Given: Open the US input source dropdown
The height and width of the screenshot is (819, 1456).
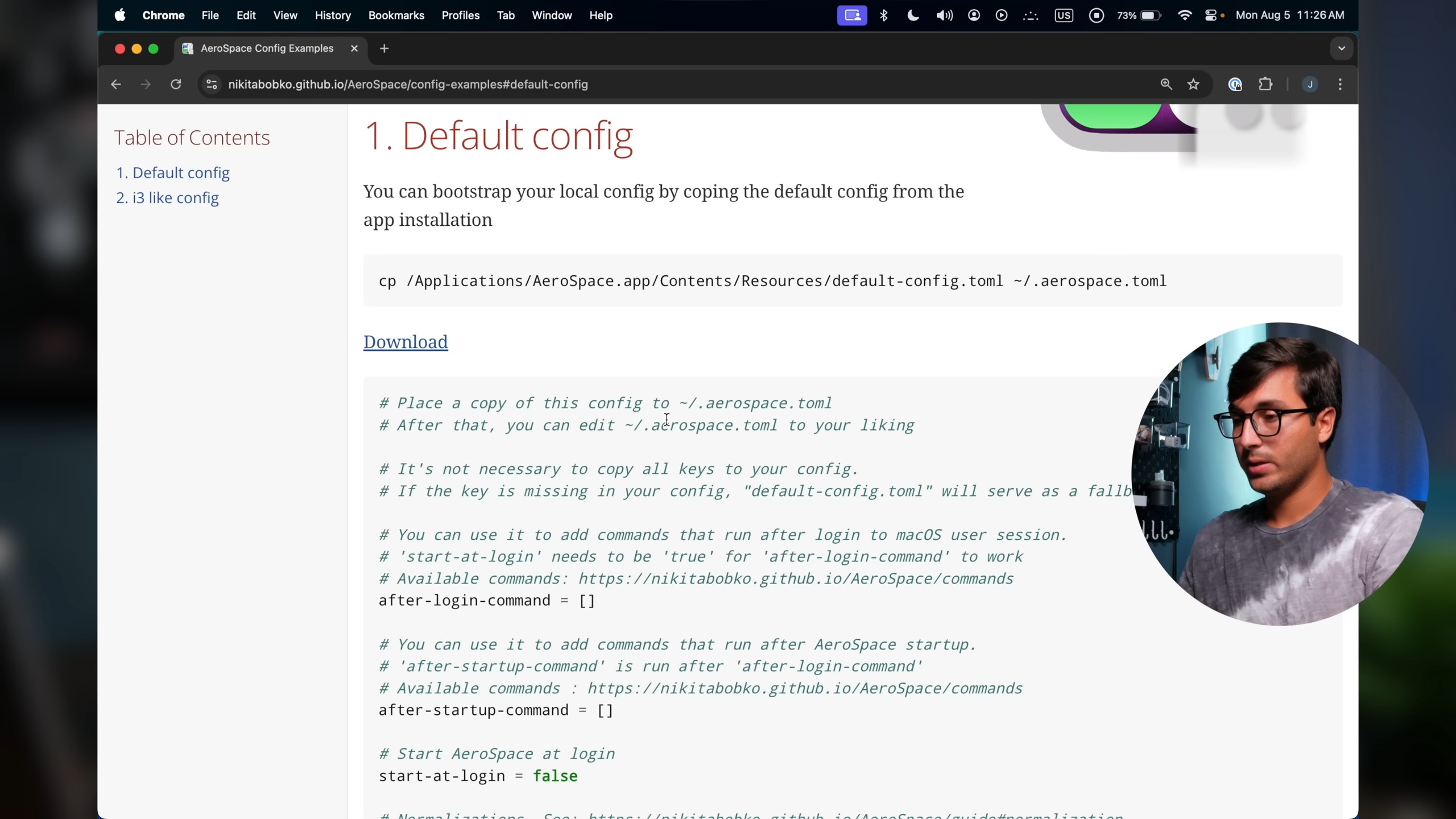Looking at the screenshot, I should pyautogui.click(x=1064, y=15).
